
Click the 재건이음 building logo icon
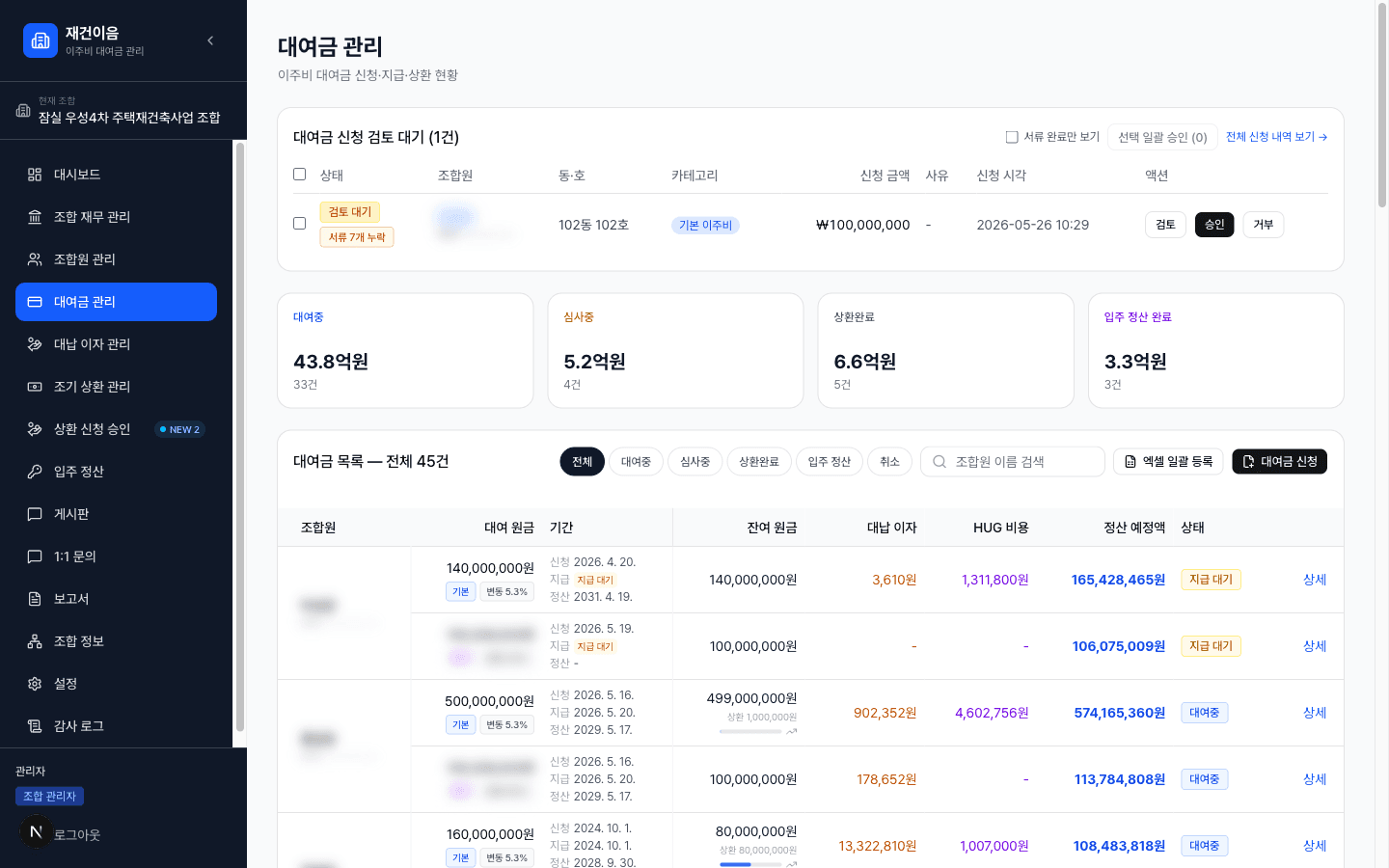pyautogui.click(x=41, y=41)
